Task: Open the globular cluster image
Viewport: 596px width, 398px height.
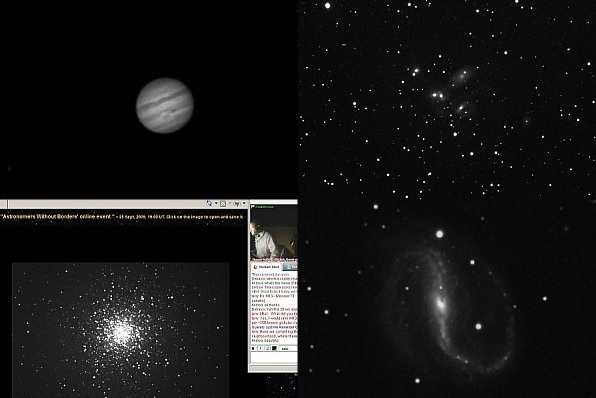Action: coord(120,330)
